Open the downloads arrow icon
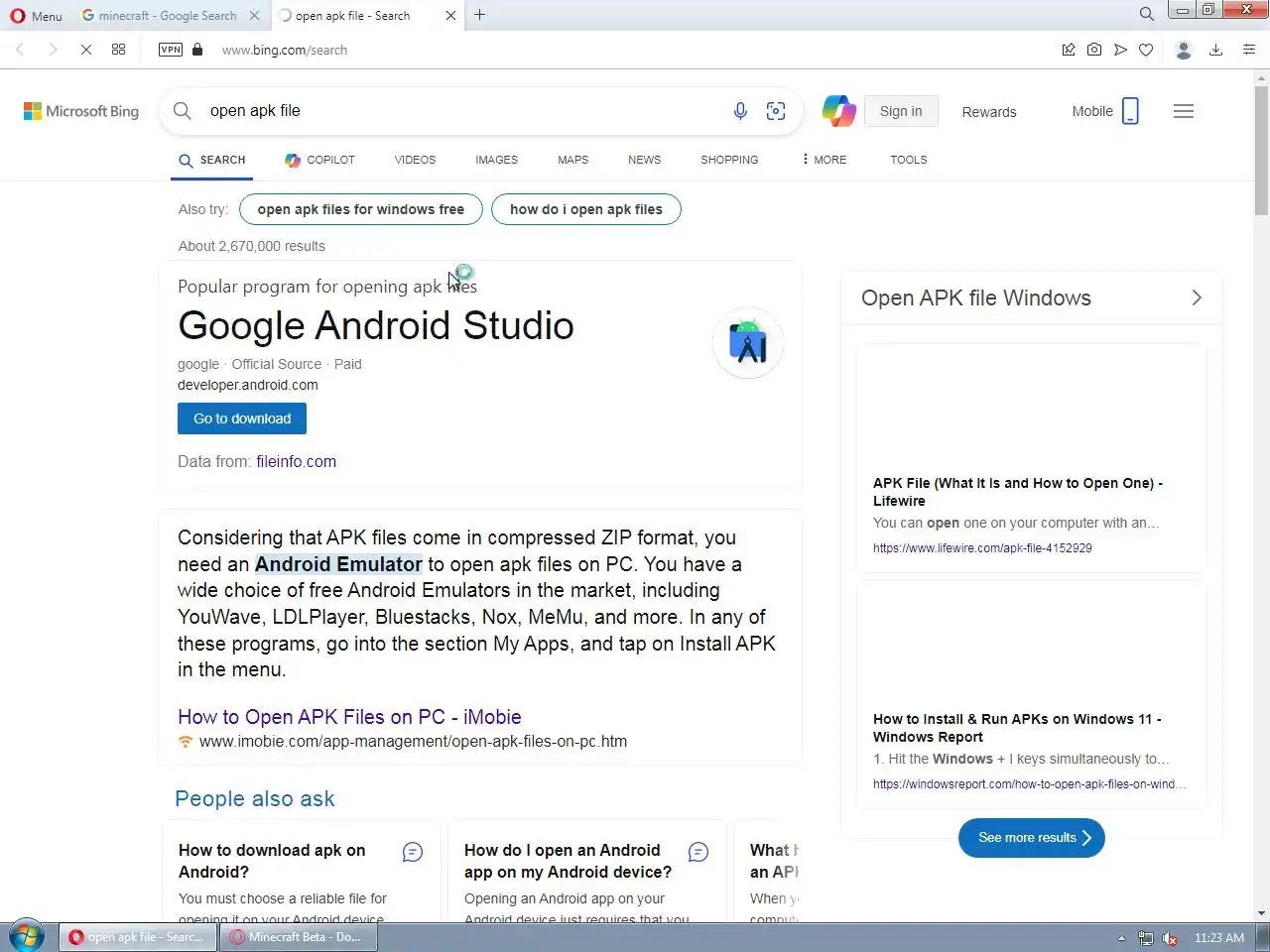This screenshot has width=1270, height=952. pos(1215,50)
